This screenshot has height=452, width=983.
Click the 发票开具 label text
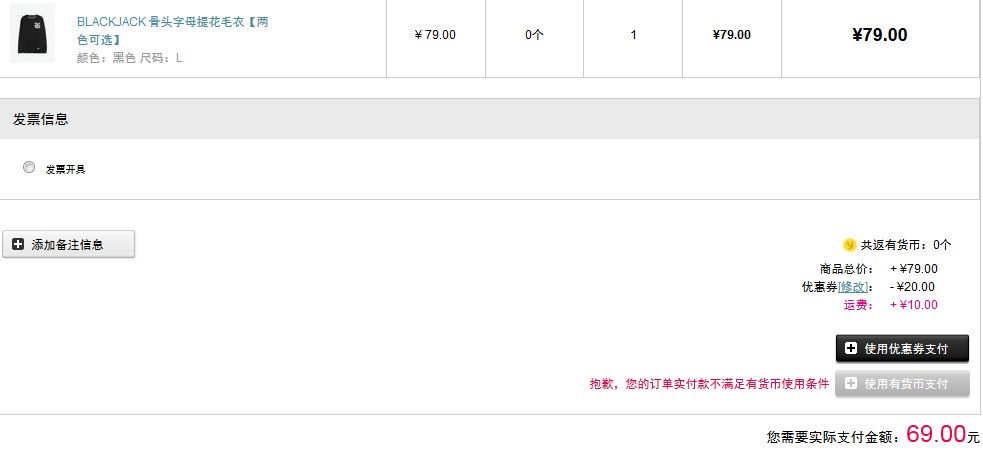[x=65, y=169]
